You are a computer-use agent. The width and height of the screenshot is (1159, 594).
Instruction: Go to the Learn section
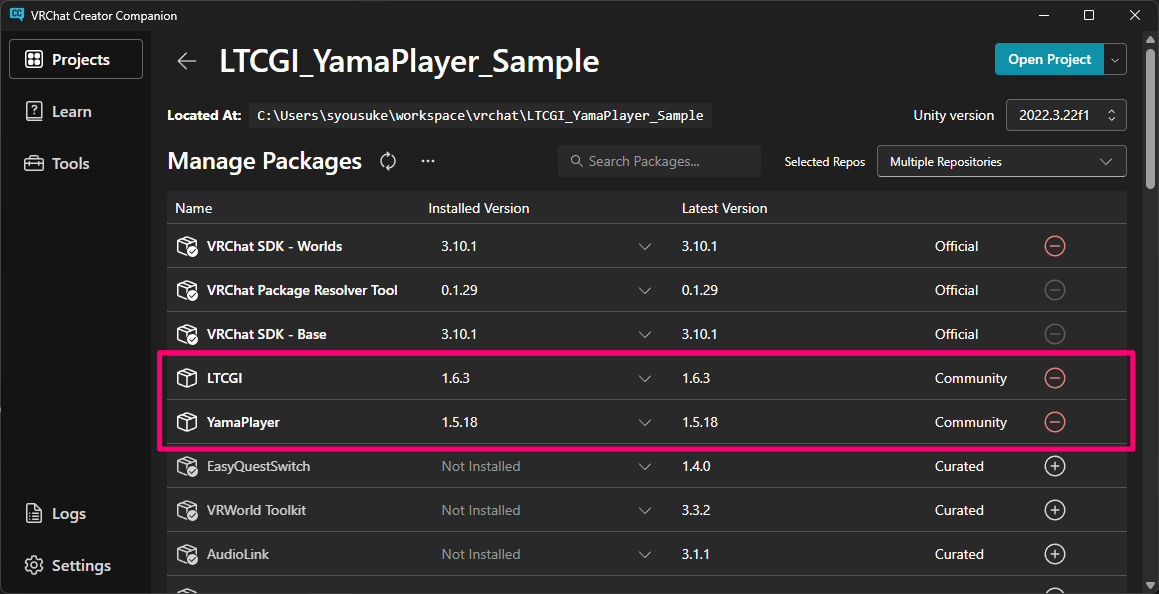[71, 111]
